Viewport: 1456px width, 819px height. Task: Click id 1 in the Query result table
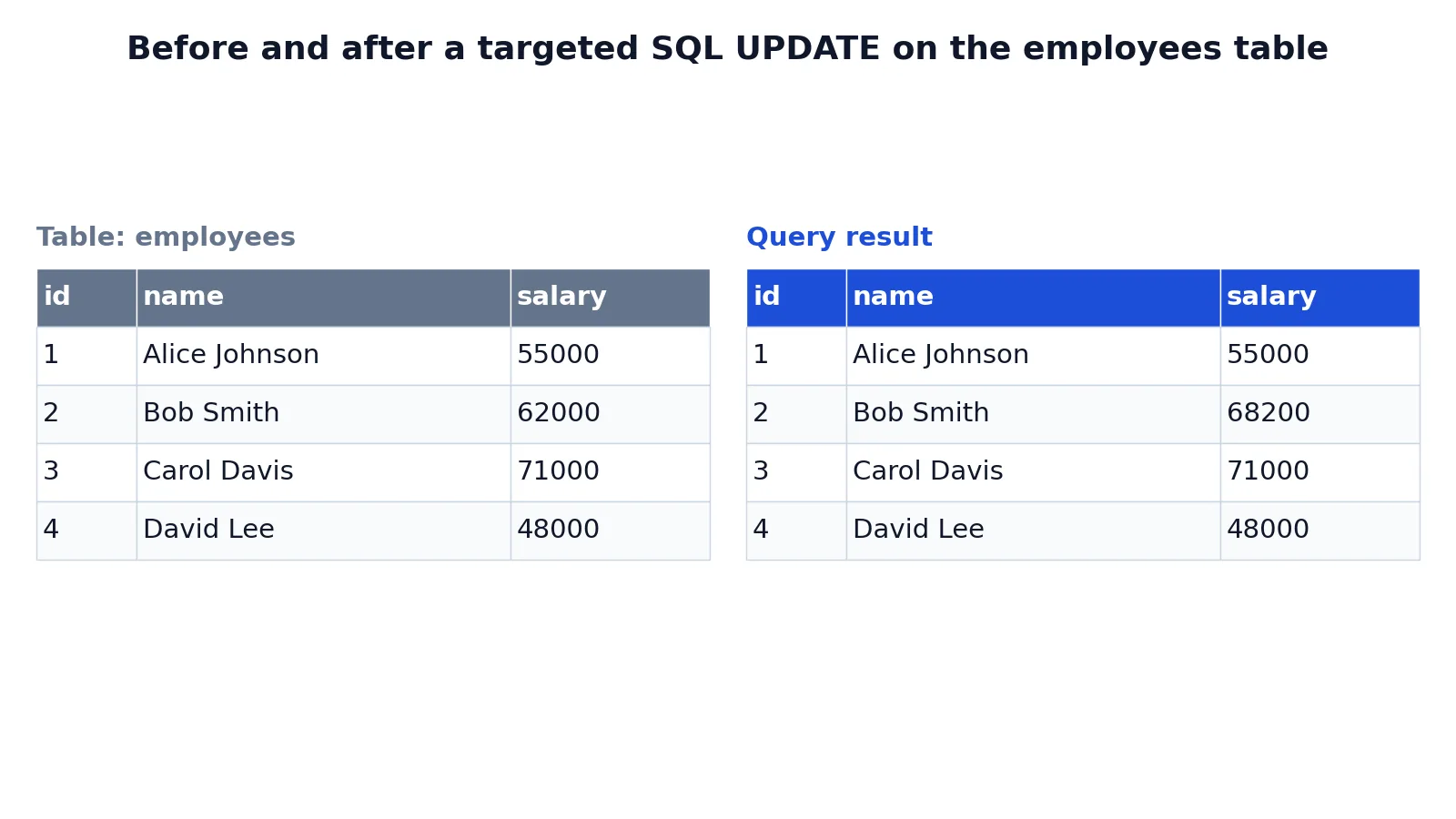(796, 356)
